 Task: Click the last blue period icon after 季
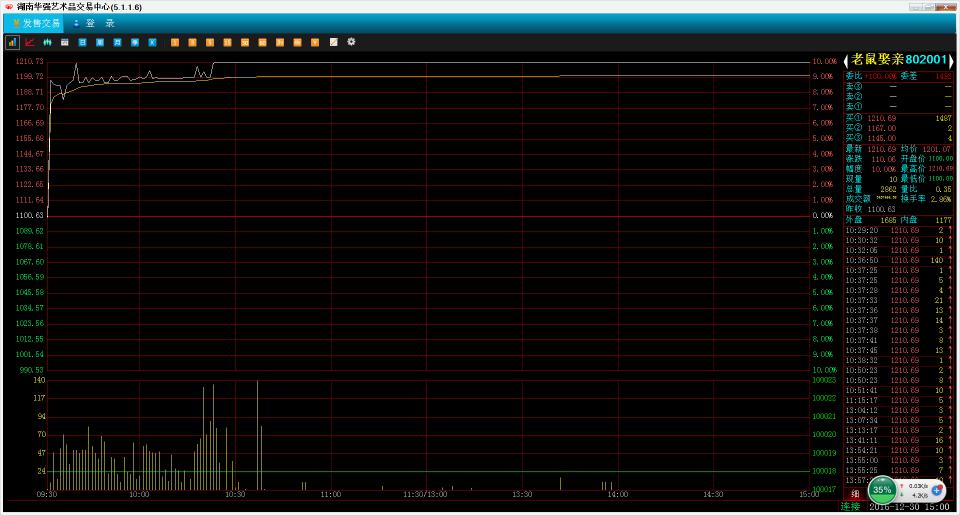pyautogui.click(x=152, y=42)
